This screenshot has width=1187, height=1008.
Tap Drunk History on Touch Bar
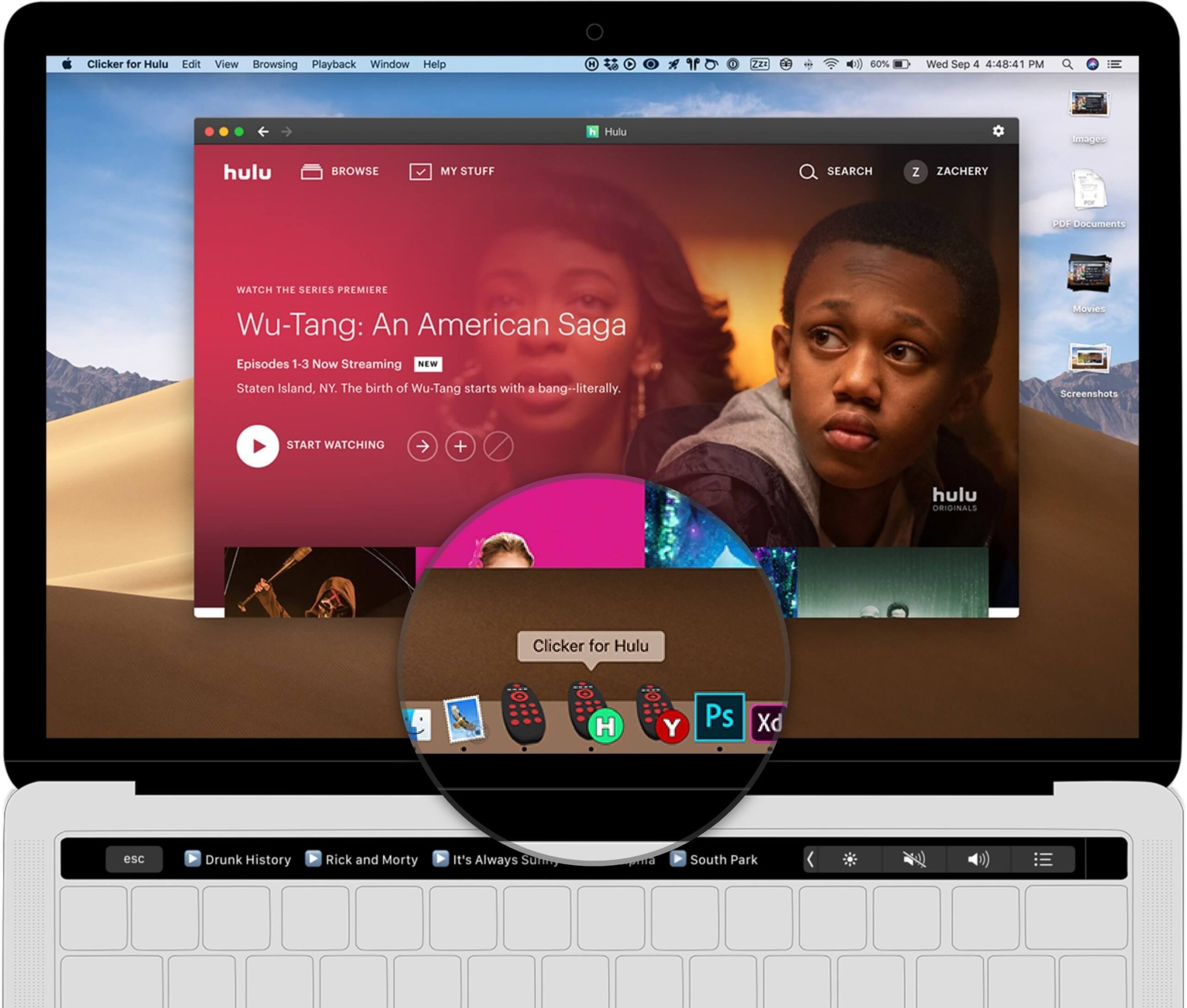tap(238, 859)
